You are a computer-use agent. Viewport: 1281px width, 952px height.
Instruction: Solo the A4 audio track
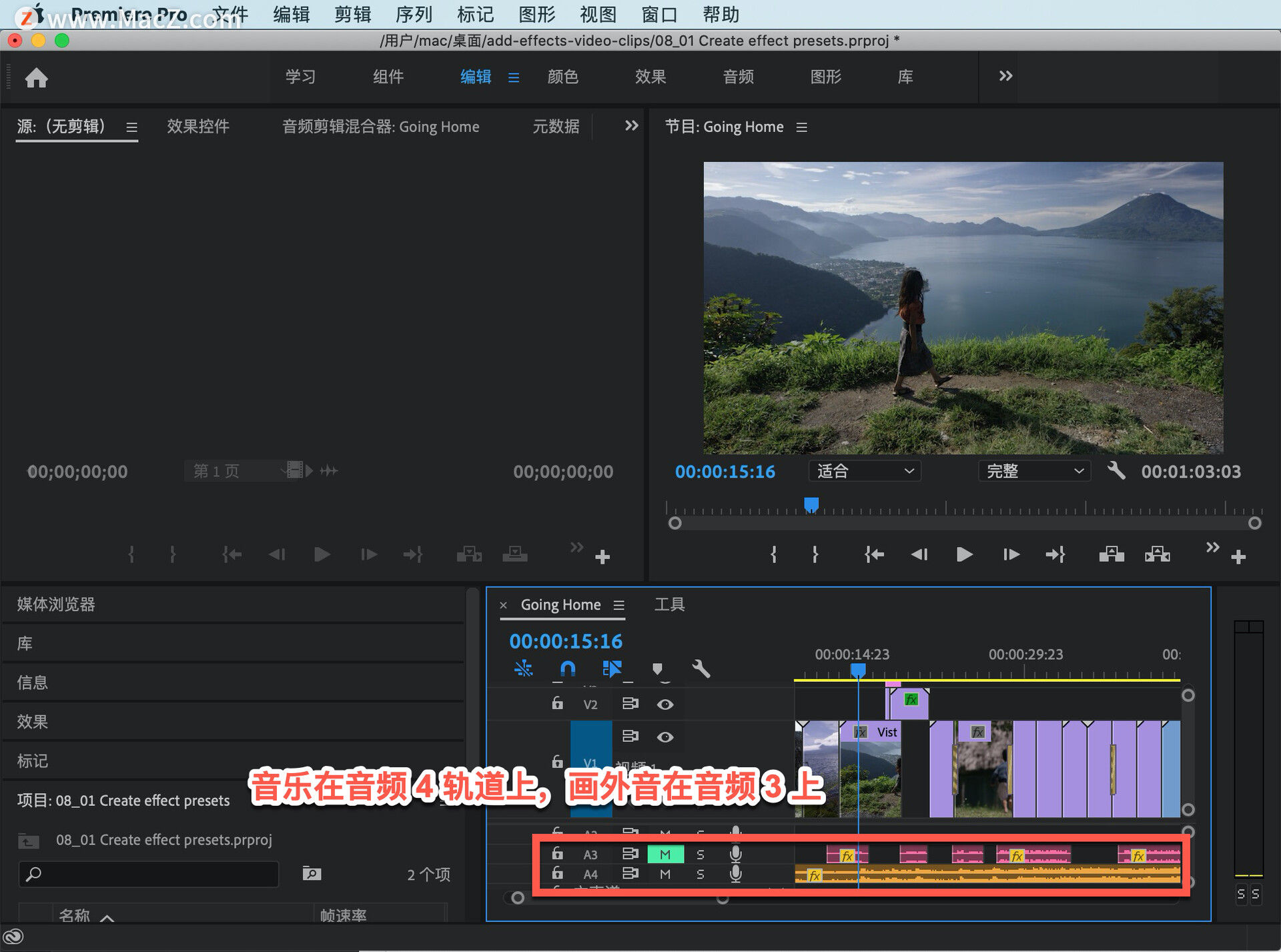click(x=700, y=874)
